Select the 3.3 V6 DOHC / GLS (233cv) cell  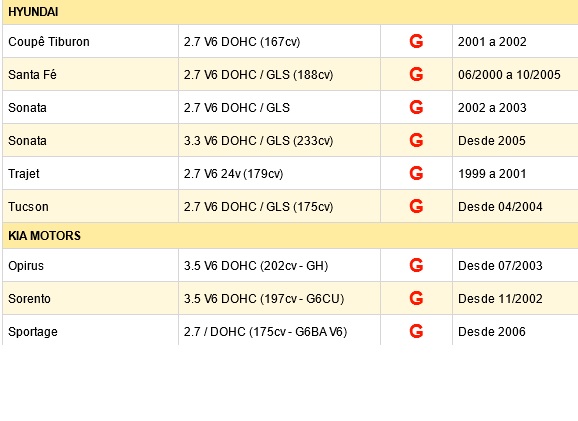click(x=279, y=140)
